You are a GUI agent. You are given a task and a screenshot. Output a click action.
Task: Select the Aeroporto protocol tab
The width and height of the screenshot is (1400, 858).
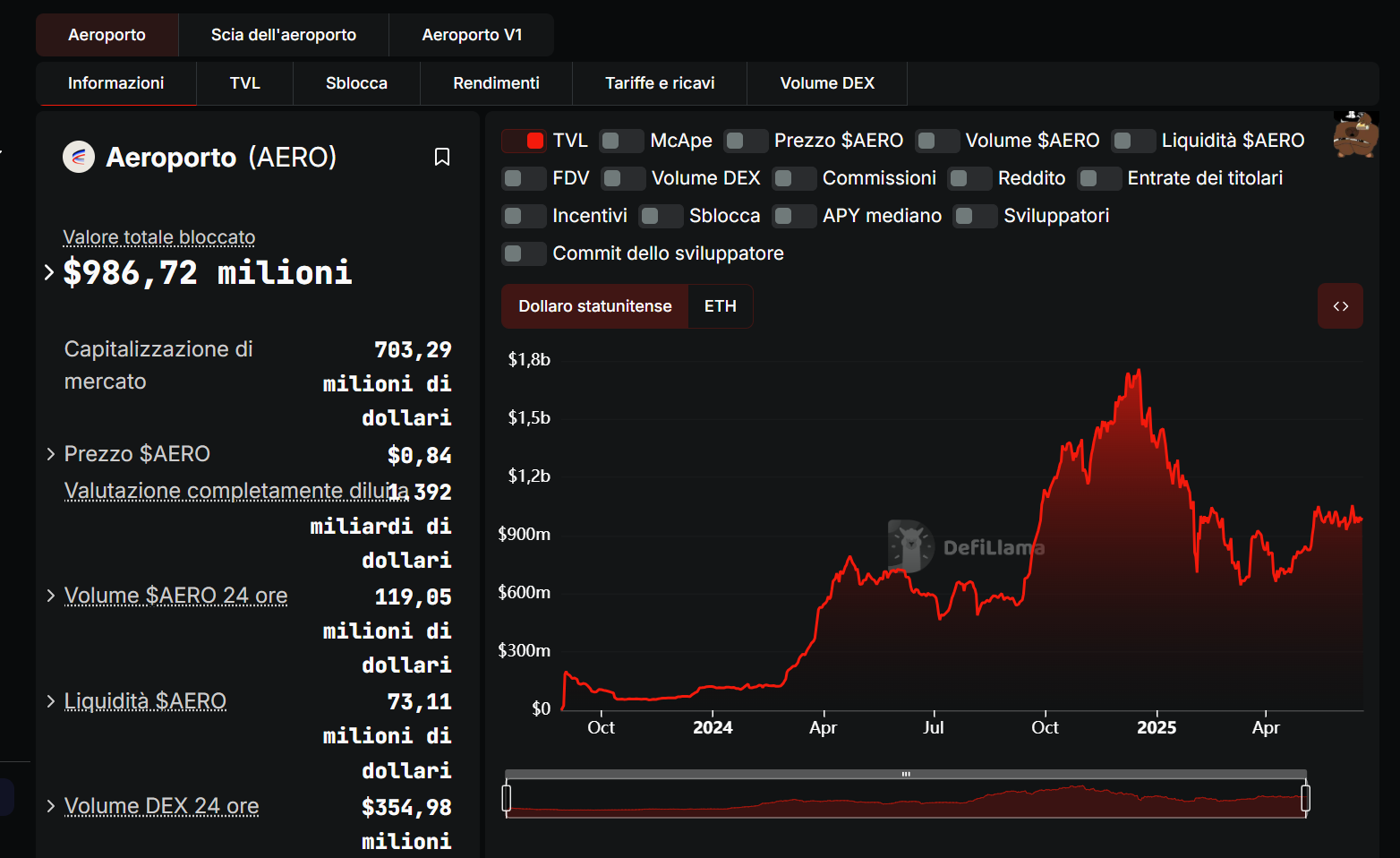point(107,35)
